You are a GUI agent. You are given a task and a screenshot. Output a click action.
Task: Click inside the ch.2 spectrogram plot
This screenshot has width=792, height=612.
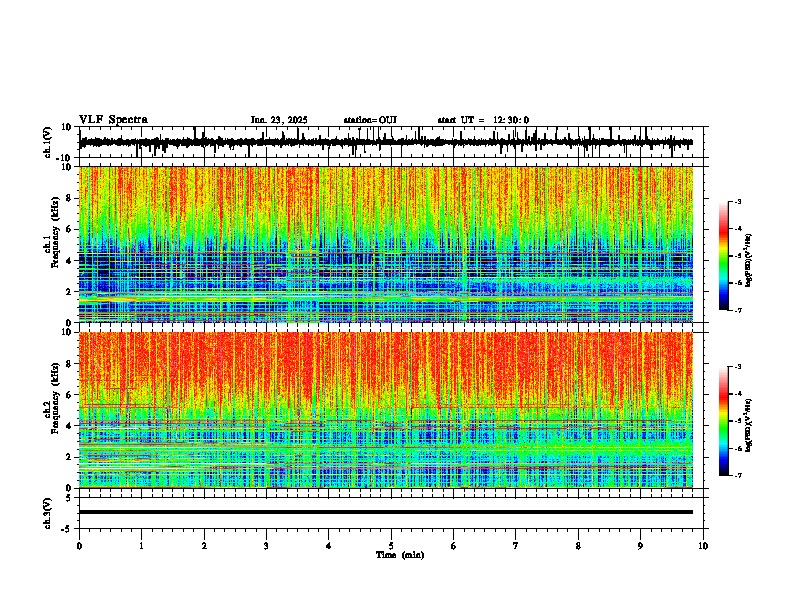(385, 410)
